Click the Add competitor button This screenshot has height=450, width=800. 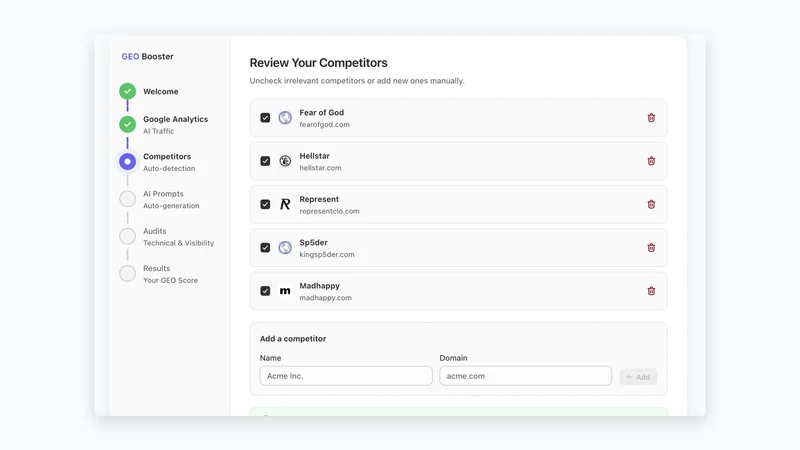coord(638,377)
